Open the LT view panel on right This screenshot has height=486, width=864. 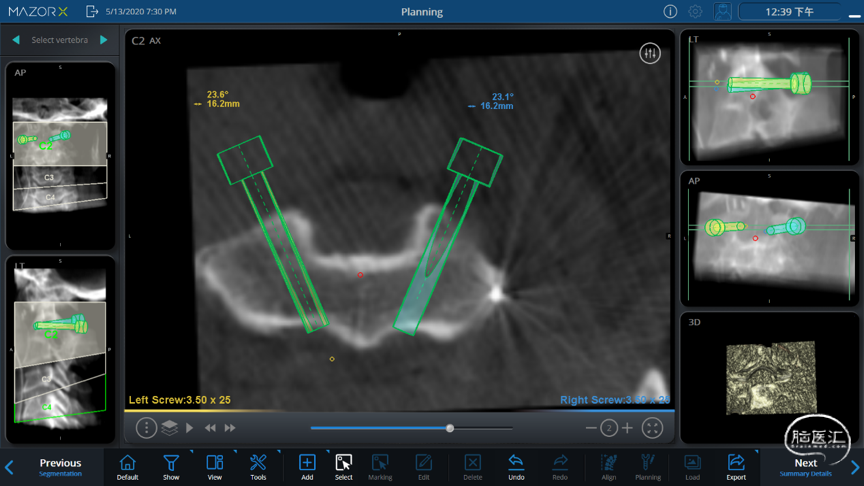[x=769, y=97]
